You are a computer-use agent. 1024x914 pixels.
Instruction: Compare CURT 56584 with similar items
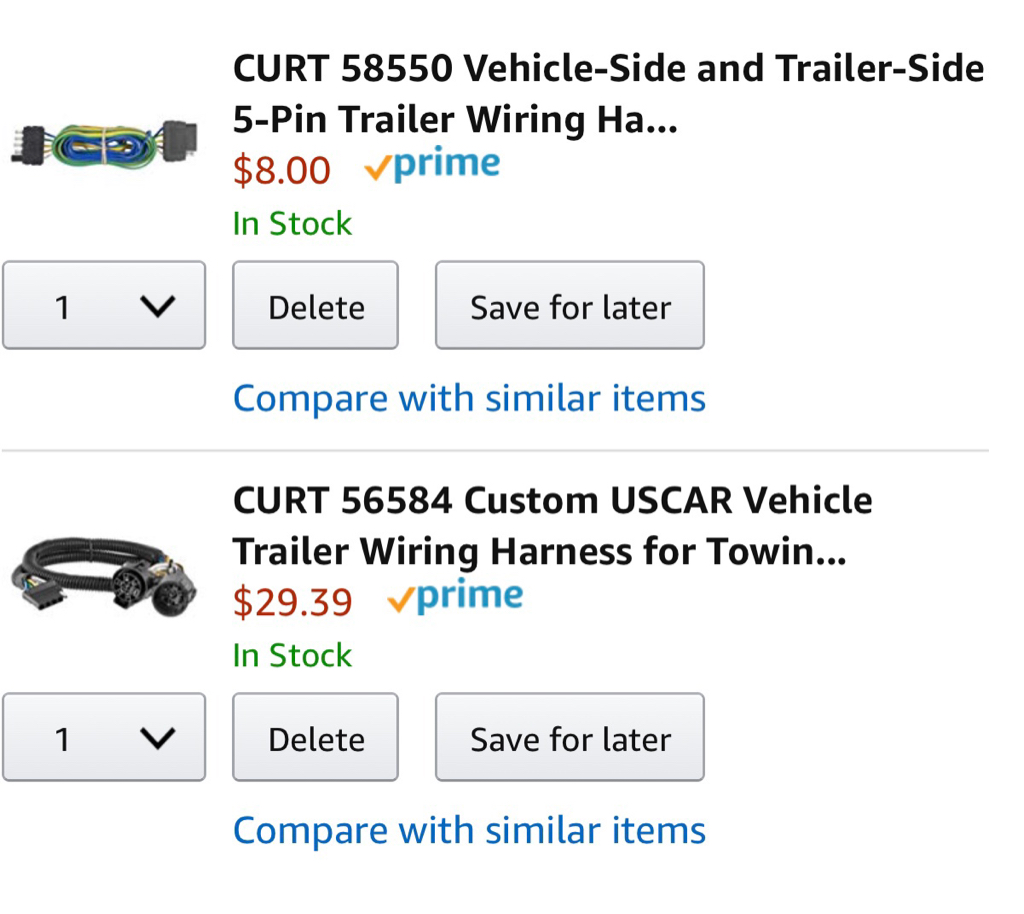point(470,830)
